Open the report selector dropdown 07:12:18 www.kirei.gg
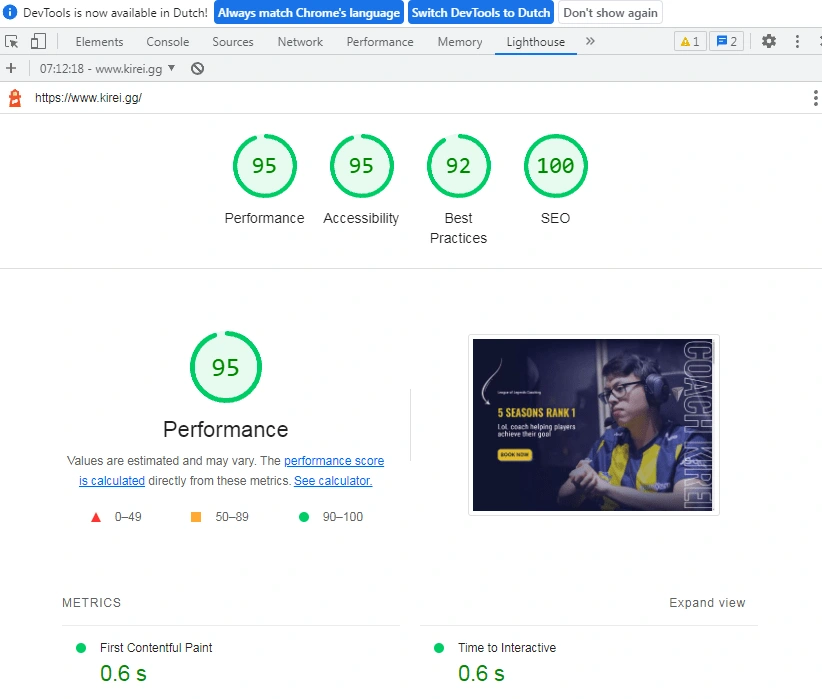 click(107, 69)
